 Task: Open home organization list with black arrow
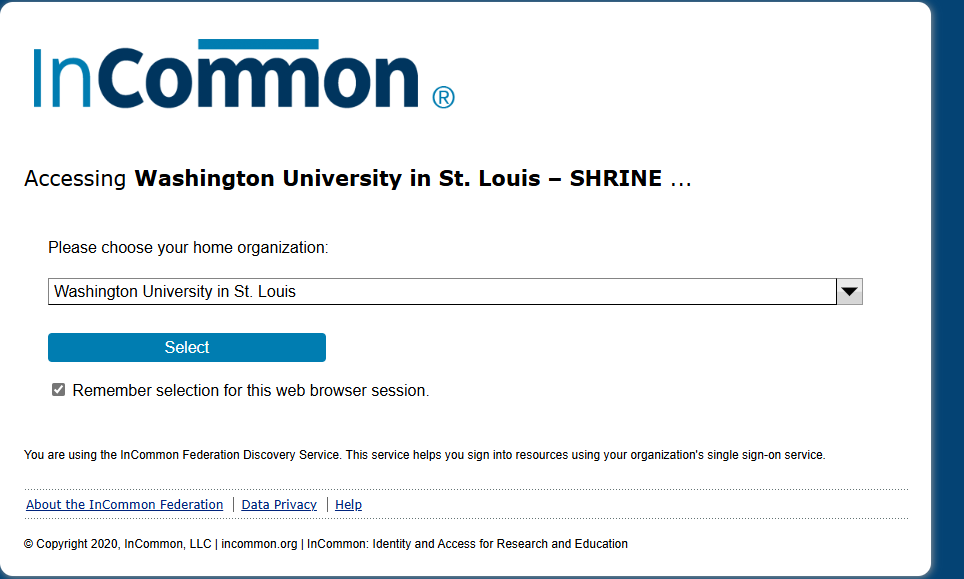[x=850, y=291]
